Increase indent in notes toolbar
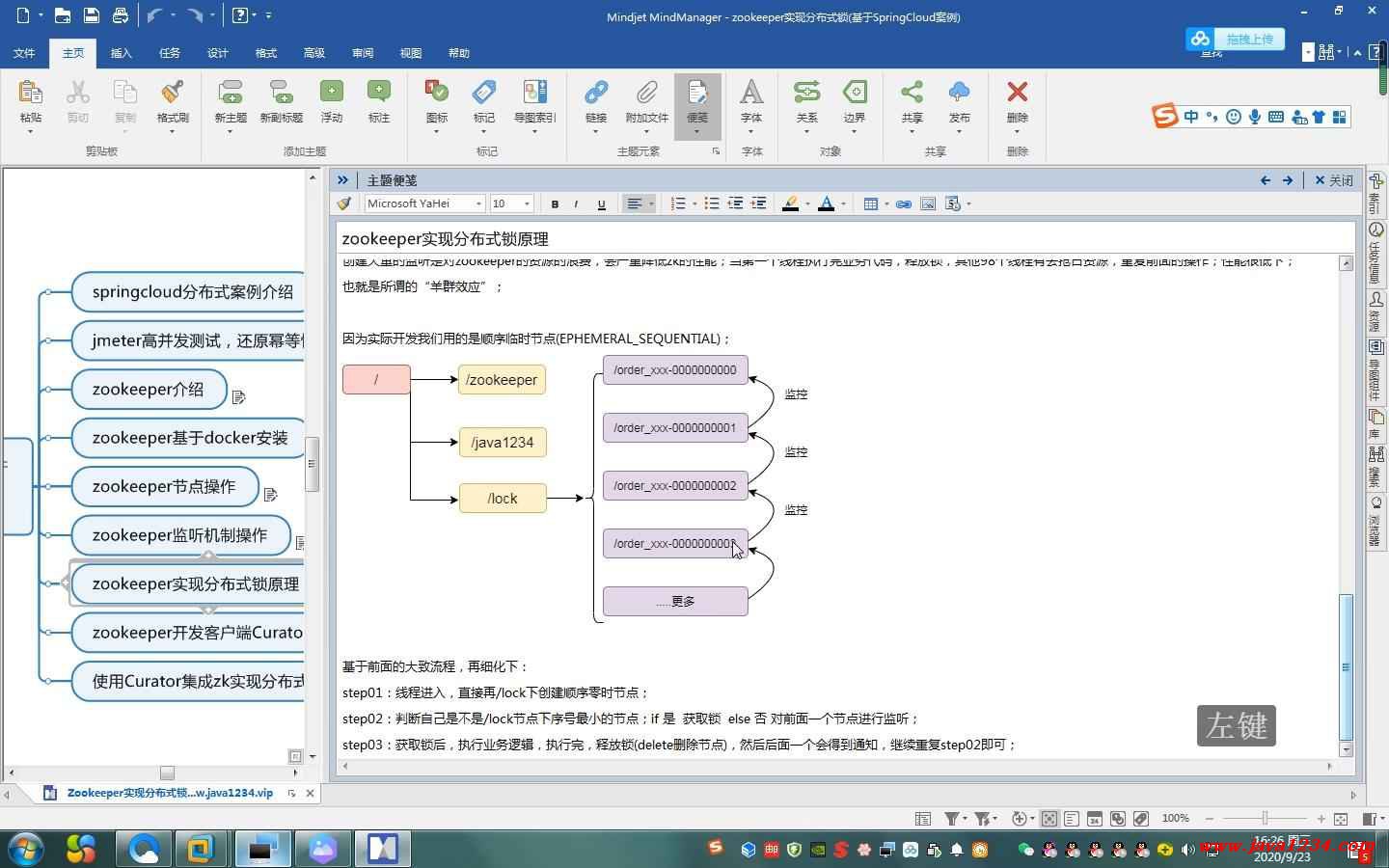The width and height of the screenshot is (1389, 868). click(759, 203)
